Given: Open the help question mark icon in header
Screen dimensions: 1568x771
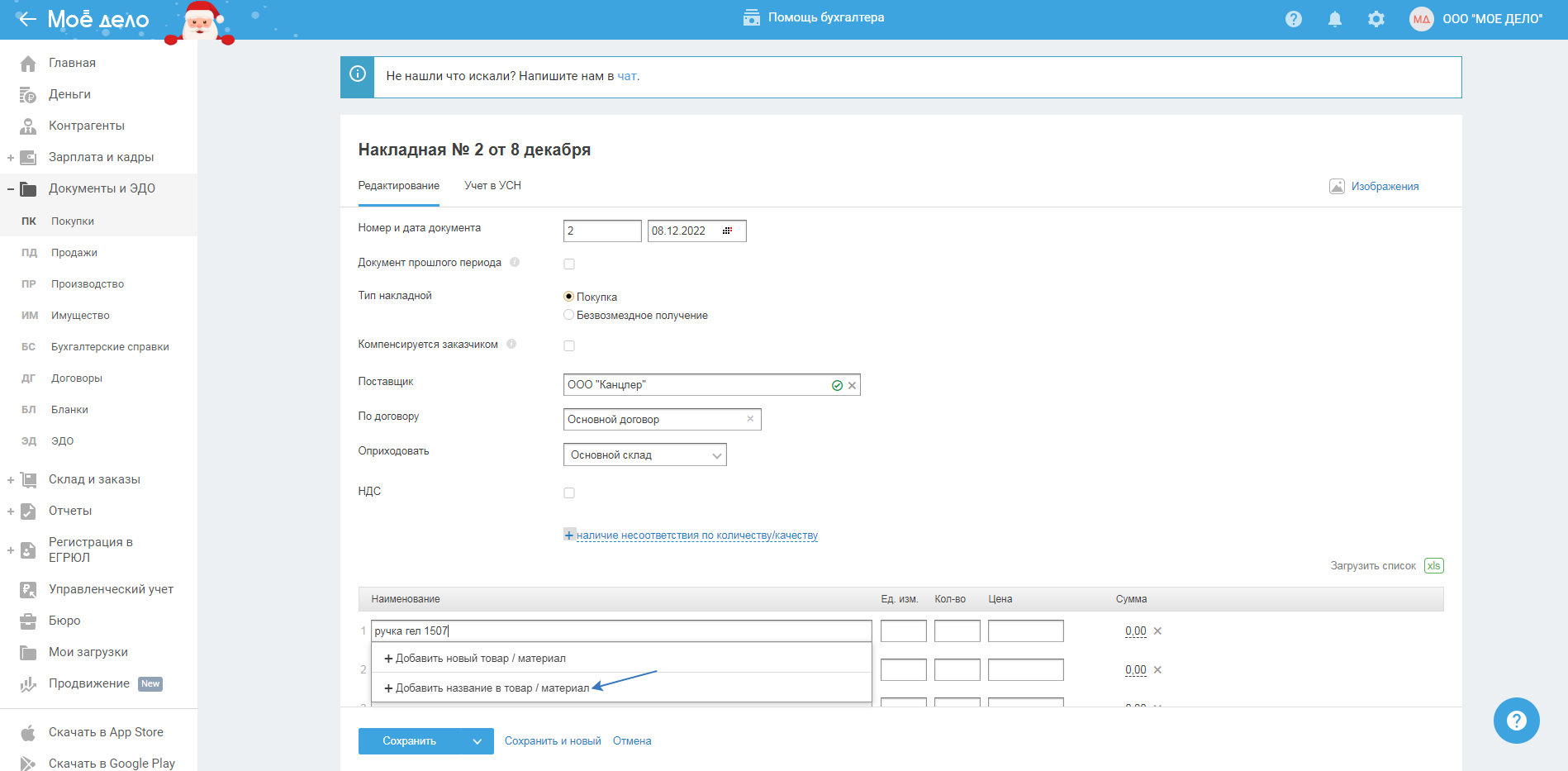Looking at the screenshot, I should pos(1294,19).
